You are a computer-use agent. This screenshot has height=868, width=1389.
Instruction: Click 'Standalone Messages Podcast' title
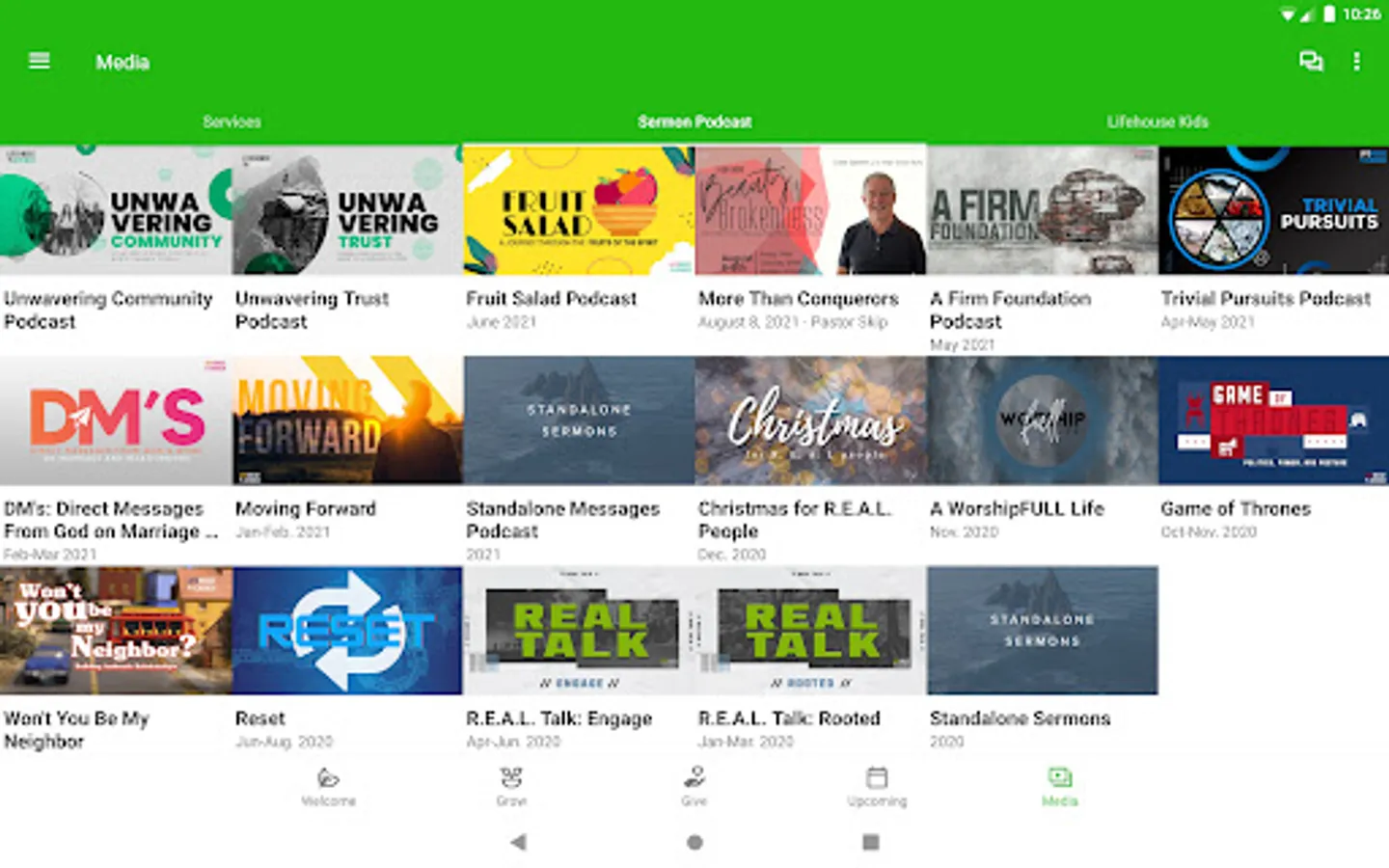[x=563, y=520]
